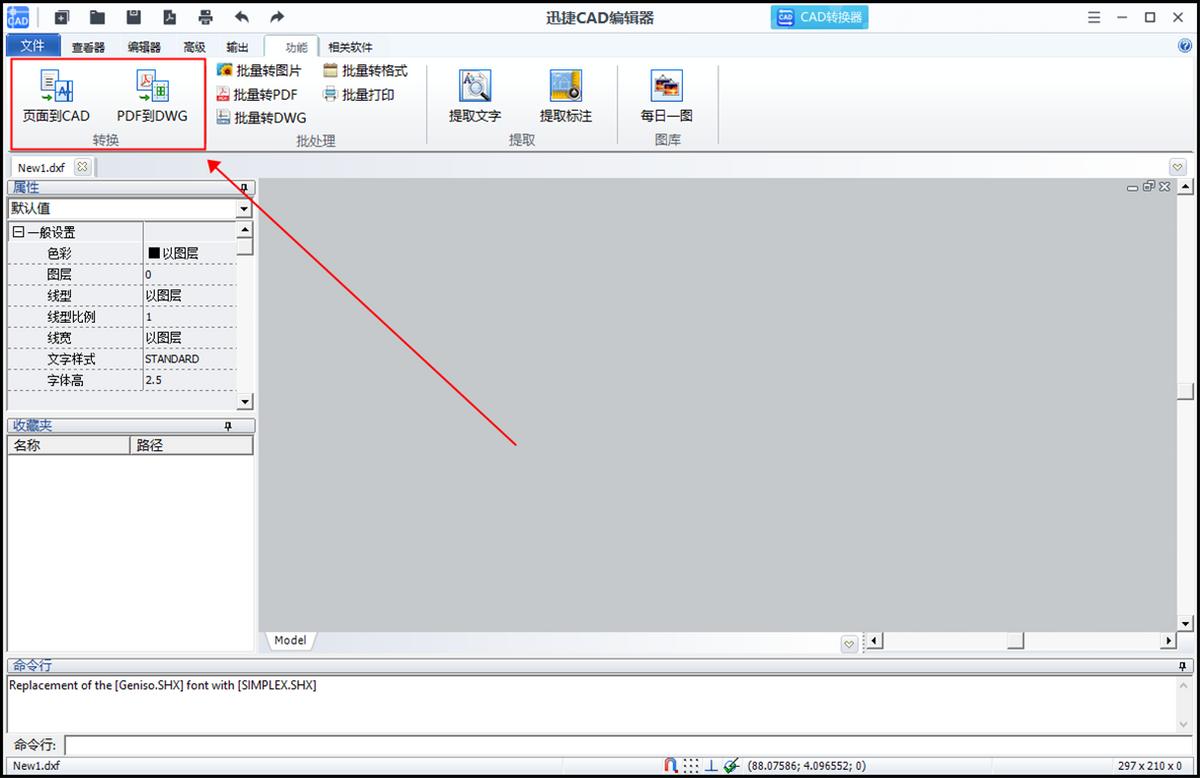Click the Print icon in quick toolbar

point(205,17)
